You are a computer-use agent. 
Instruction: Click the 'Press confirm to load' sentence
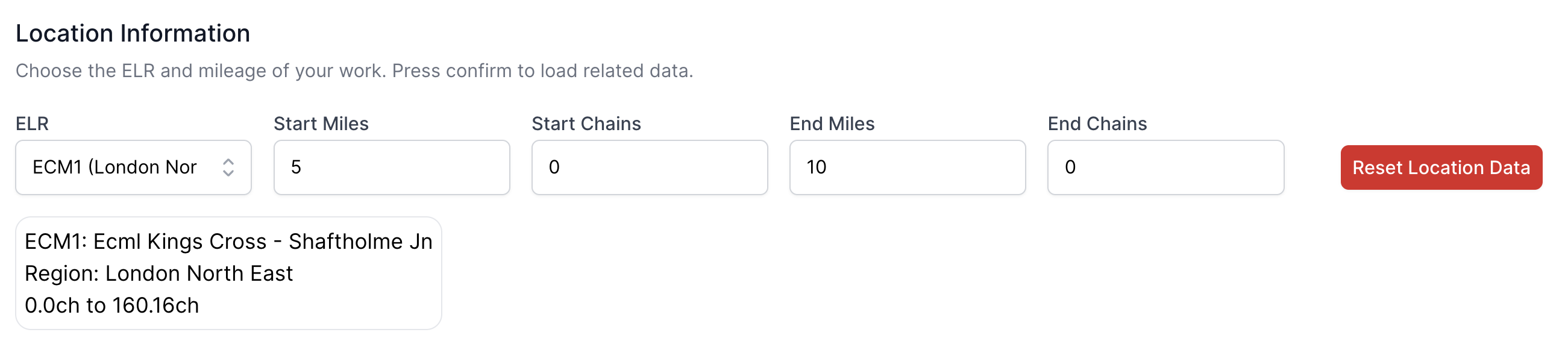point(542,70)
